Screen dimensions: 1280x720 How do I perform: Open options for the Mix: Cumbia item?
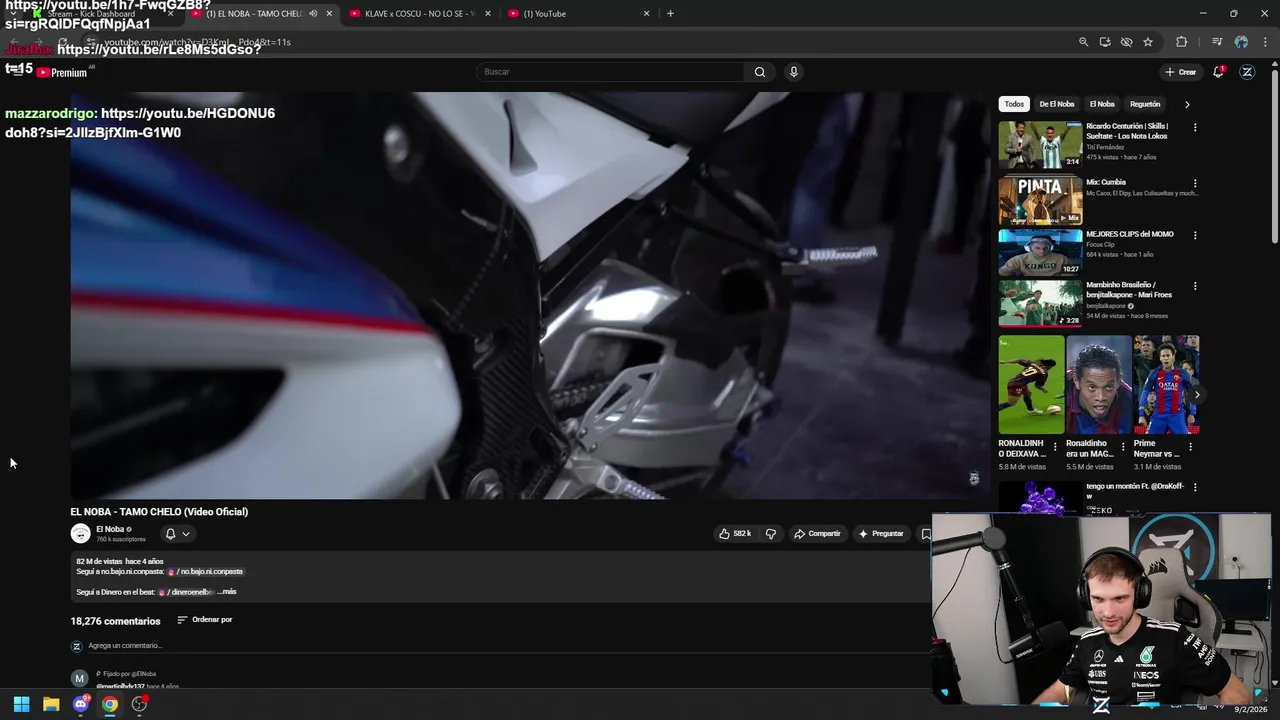coord(1194,184)
